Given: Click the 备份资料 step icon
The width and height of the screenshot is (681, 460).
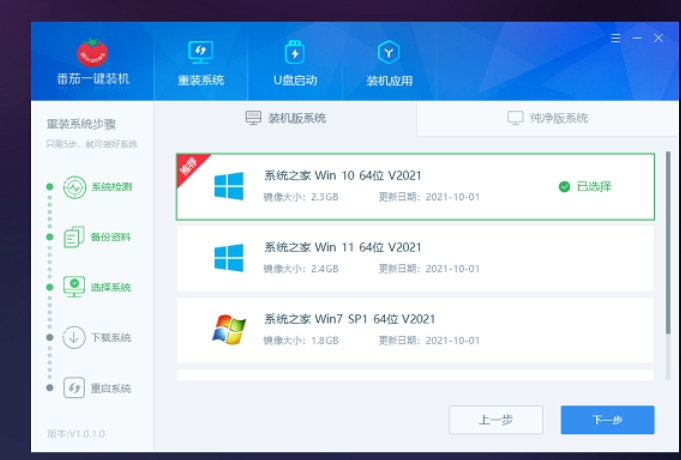Looking at the screenshot, I should [74, 237].
